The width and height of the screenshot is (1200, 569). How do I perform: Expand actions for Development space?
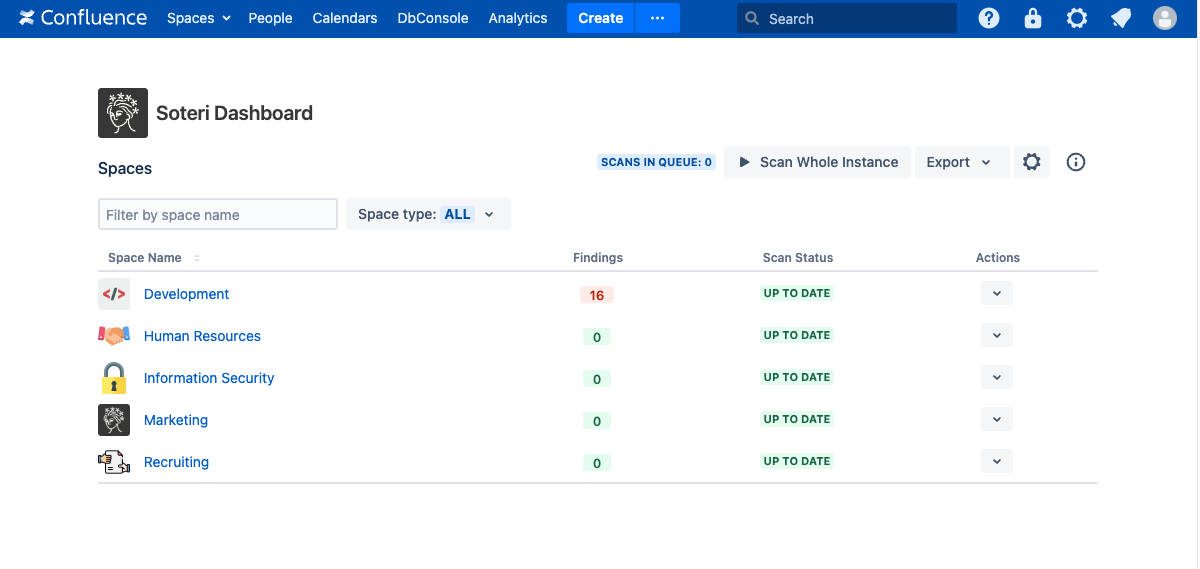(996, 293)
